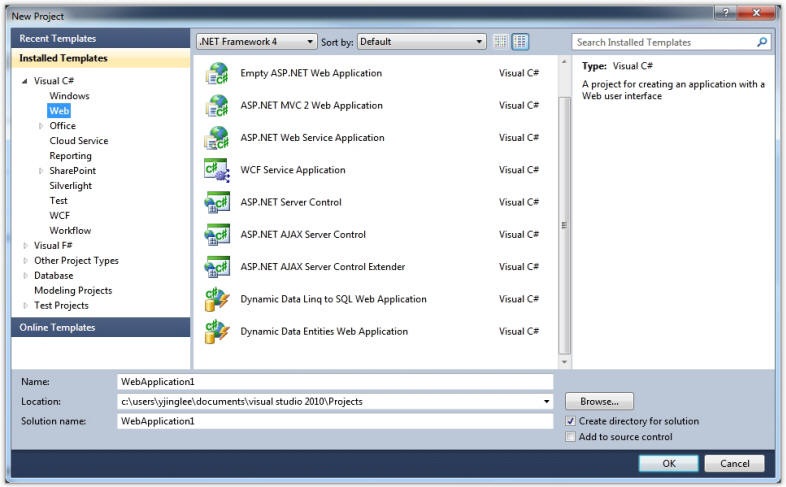Switch to small icons view
The image size is (786, 487).
pyautogui.click(x=500, y=42)
